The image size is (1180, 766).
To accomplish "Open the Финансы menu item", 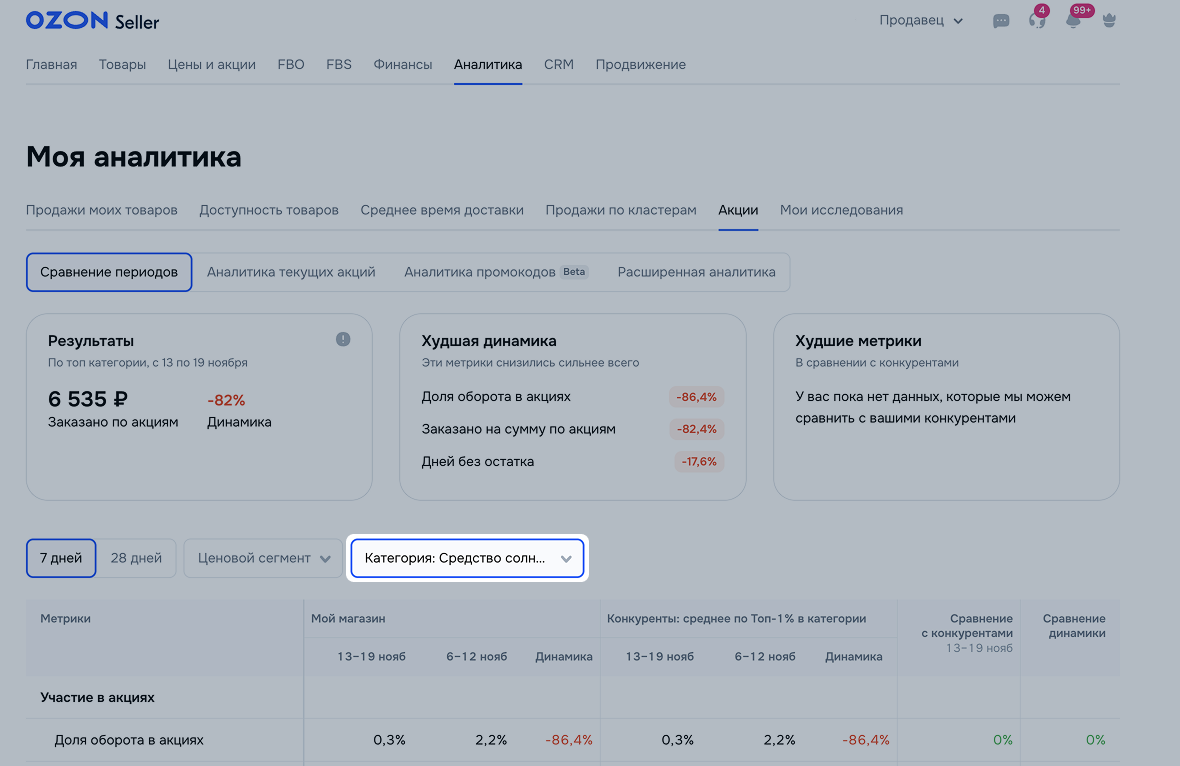I will [403, 65].
